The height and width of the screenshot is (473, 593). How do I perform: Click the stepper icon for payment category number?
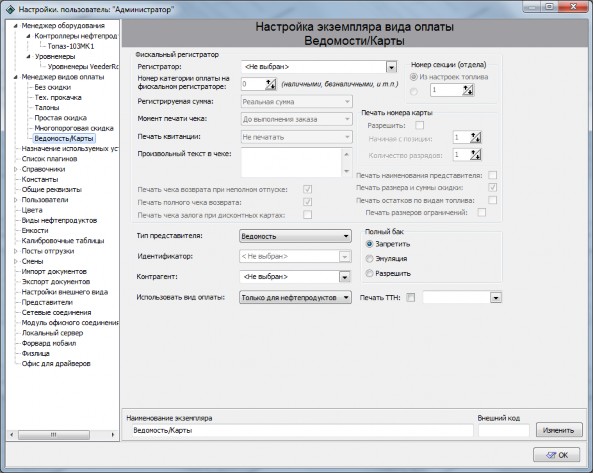(x=270, y=84)
